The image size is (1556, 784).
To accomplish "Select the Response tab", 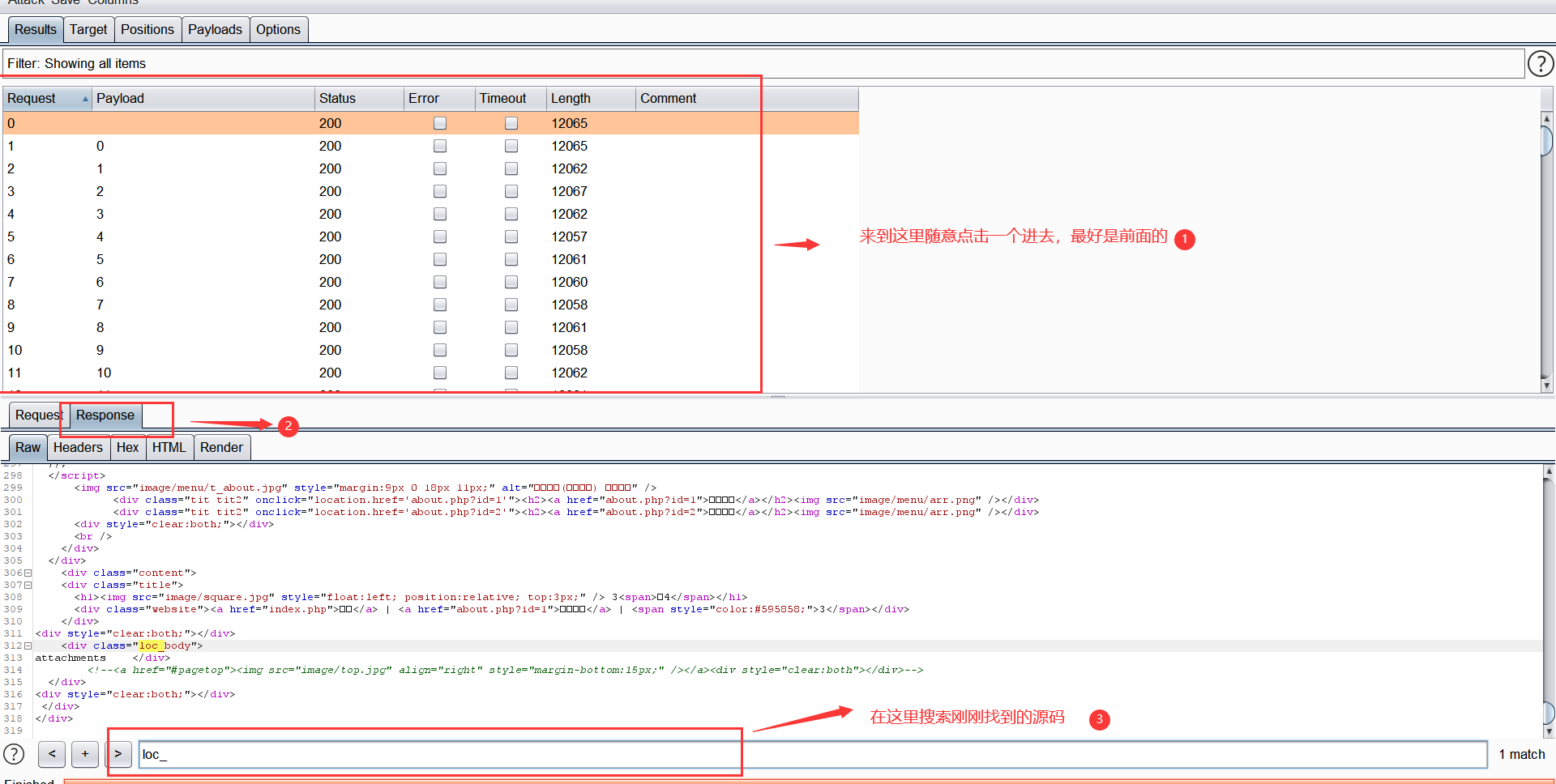I will click(105, 415).
